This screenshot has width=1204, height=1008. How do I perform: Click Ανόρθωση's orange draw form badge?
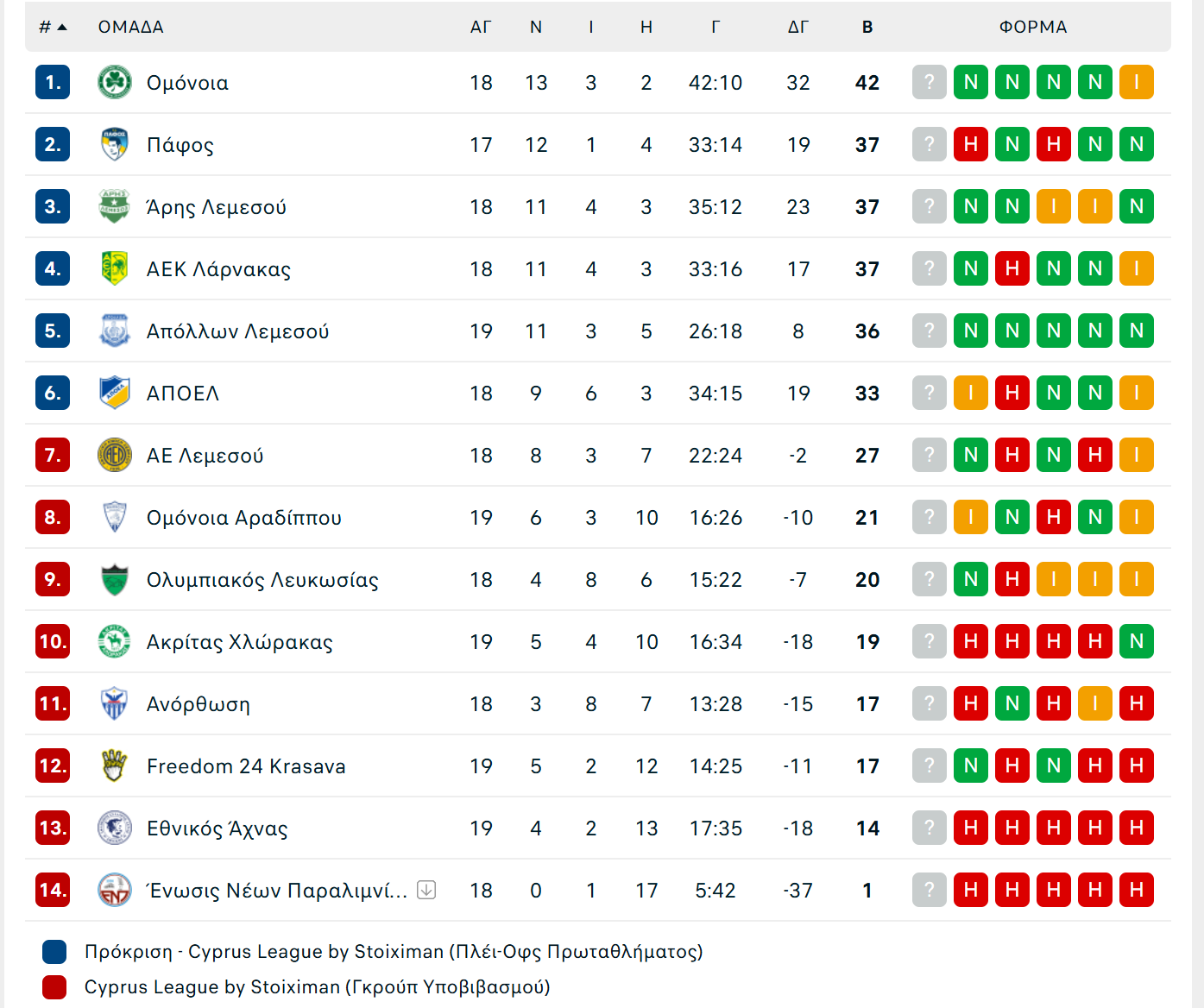1095,703
